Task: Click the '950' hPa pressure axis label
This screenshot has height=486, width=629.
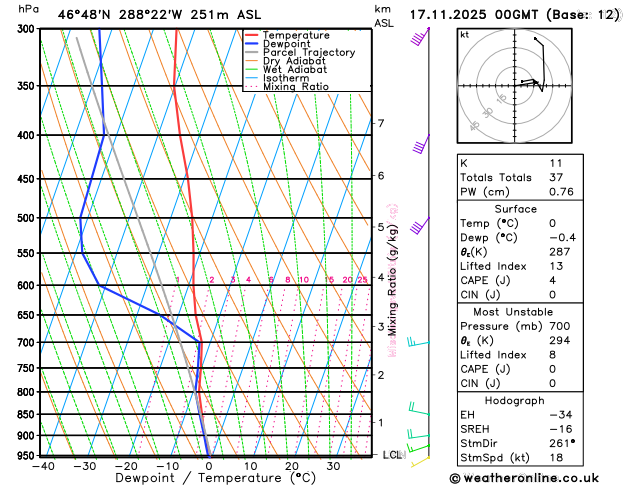Action: tap(28, 456)
